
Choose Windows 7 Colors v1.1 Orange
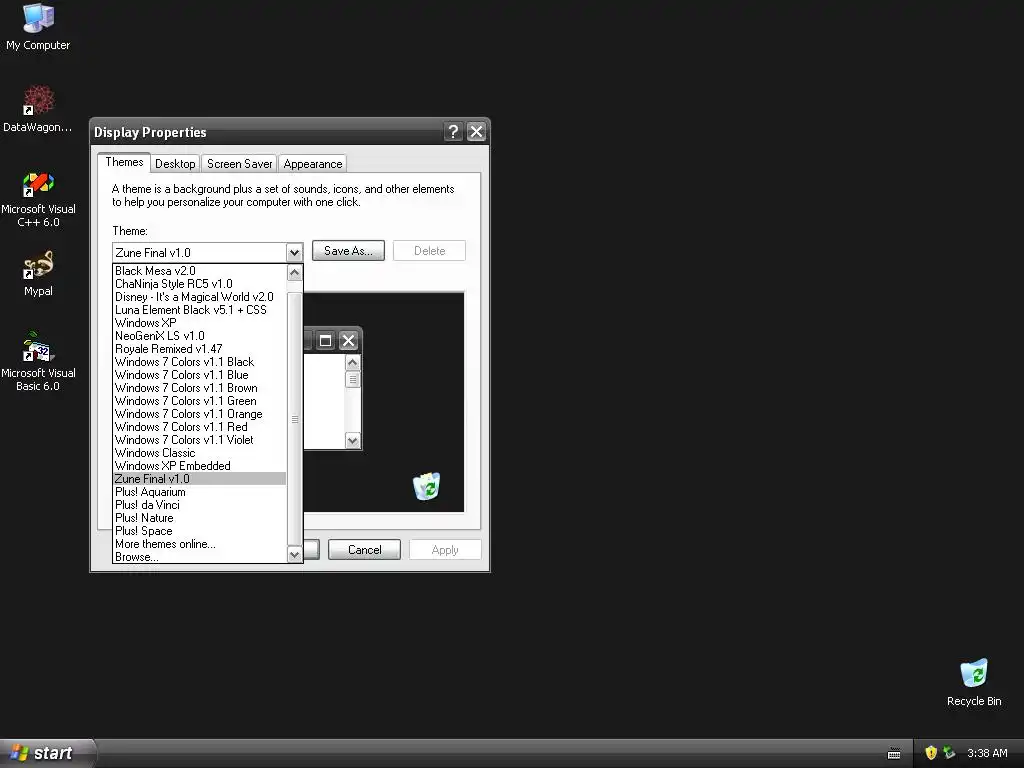(x=200, y=414)
